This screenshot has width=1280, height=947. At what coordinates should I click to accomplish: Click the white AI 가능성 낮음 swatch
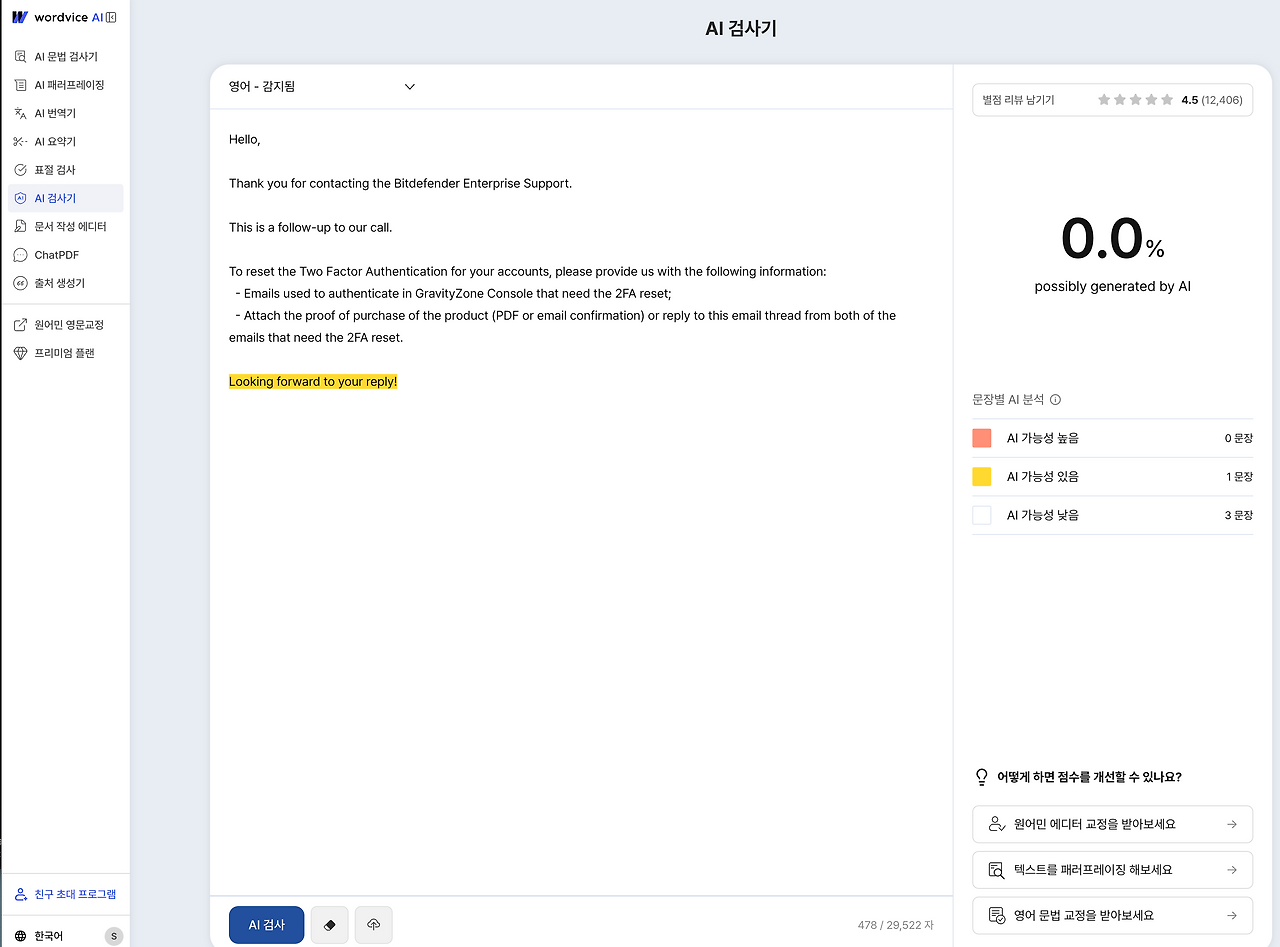click(x=982, y=515)
